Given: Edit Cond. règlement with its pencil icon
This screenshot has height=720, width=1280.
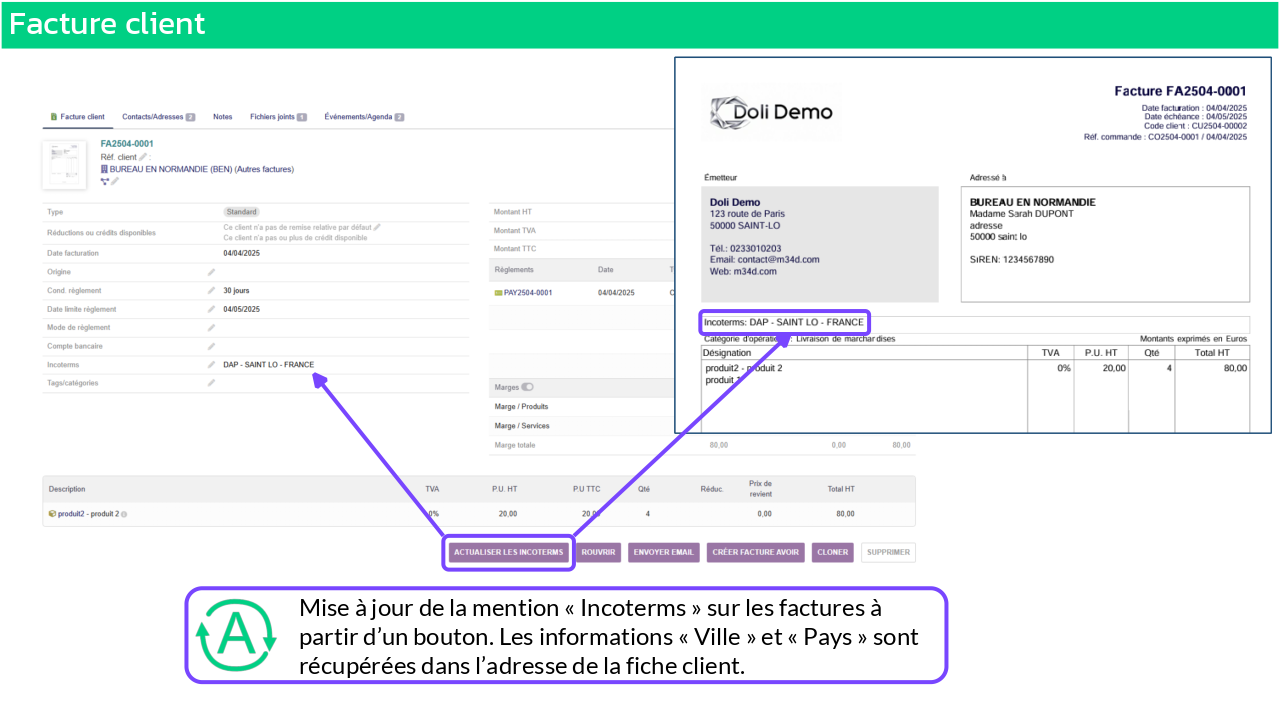Looking at the screenshot, I should (211, 291).
